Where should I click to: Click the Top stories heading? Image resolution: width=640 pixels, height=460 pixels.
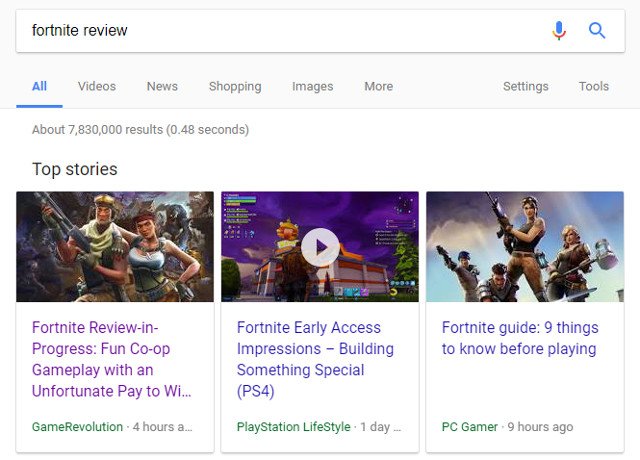(x=75, y=169)
